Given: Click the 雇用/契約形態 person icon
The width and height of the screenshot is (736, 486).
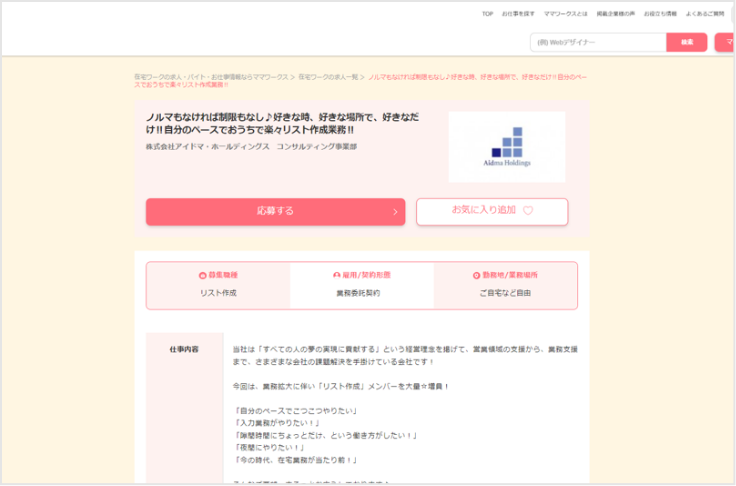Looking at the screenshot, I should pos(337,275).
